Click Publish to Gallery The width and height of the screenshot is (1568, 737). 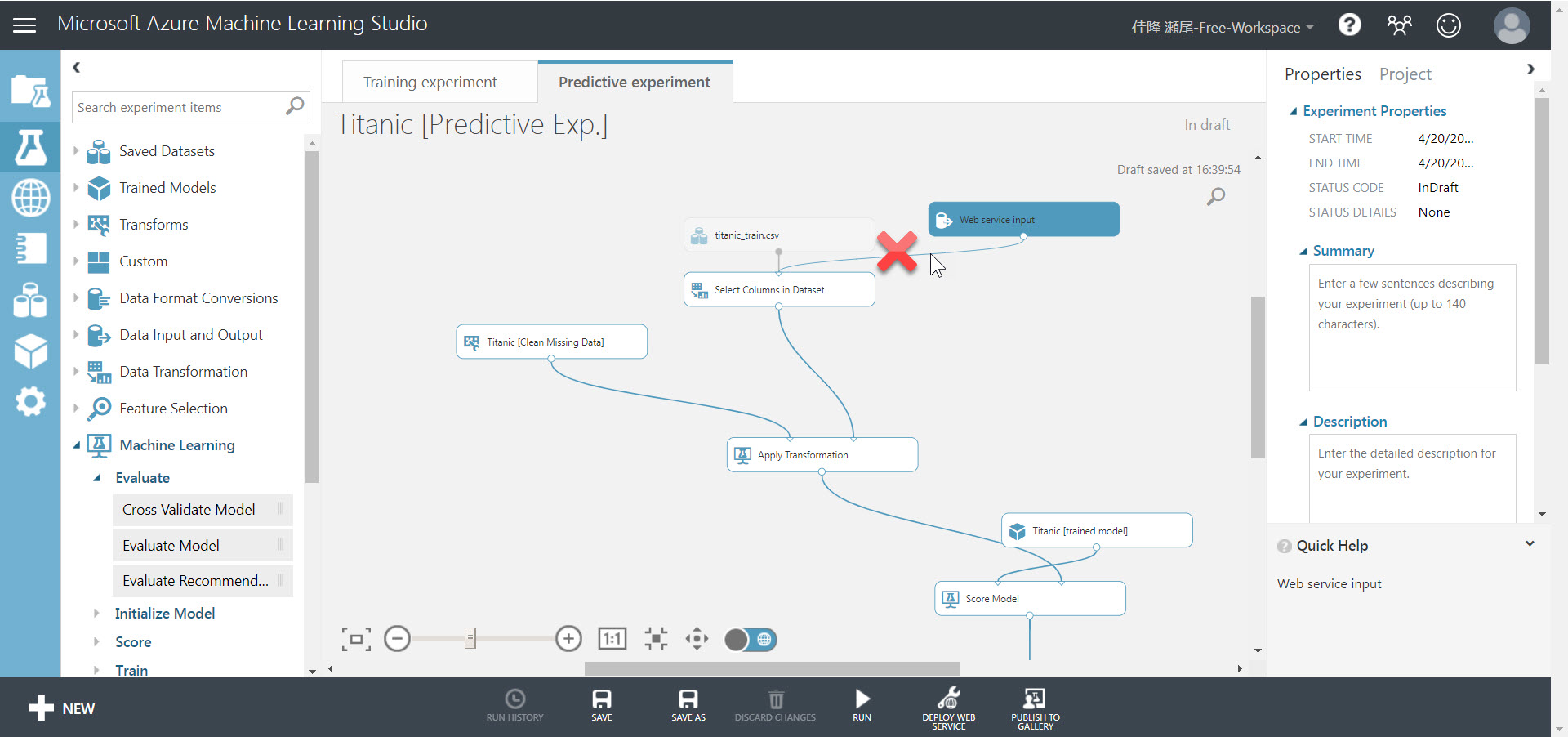click(x=1036, y=708)
